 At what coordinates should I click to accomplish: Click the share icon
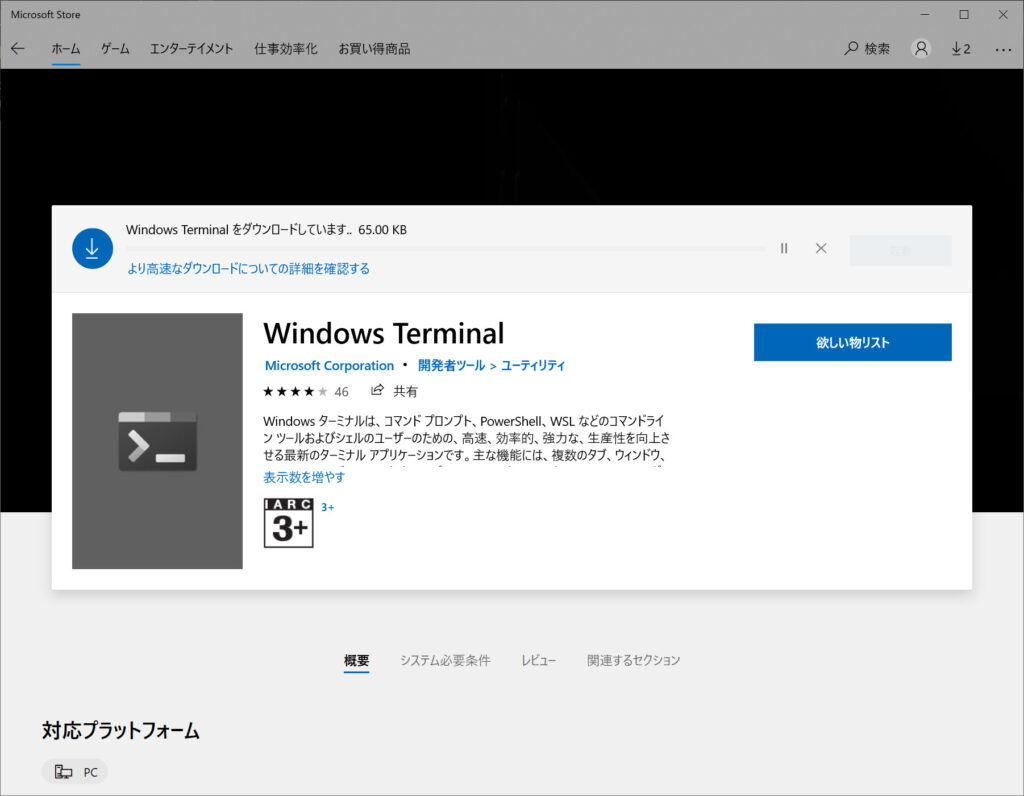click(x=377, y=390)
